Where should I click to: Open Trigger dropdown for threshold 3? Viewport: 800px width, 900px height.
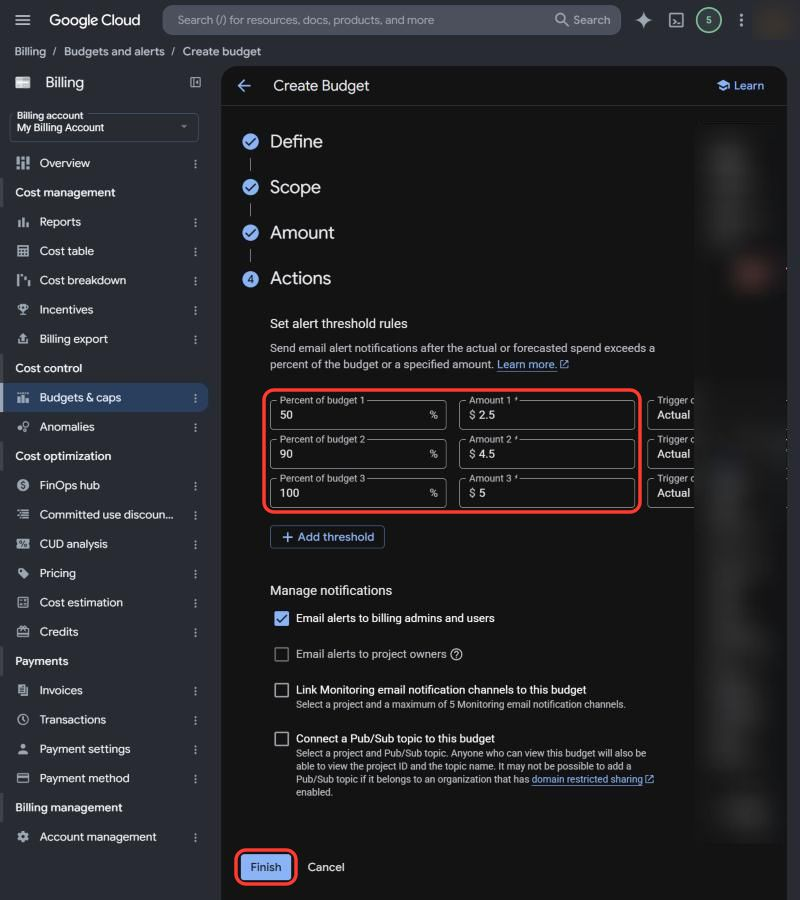click(x=670, y=492)
